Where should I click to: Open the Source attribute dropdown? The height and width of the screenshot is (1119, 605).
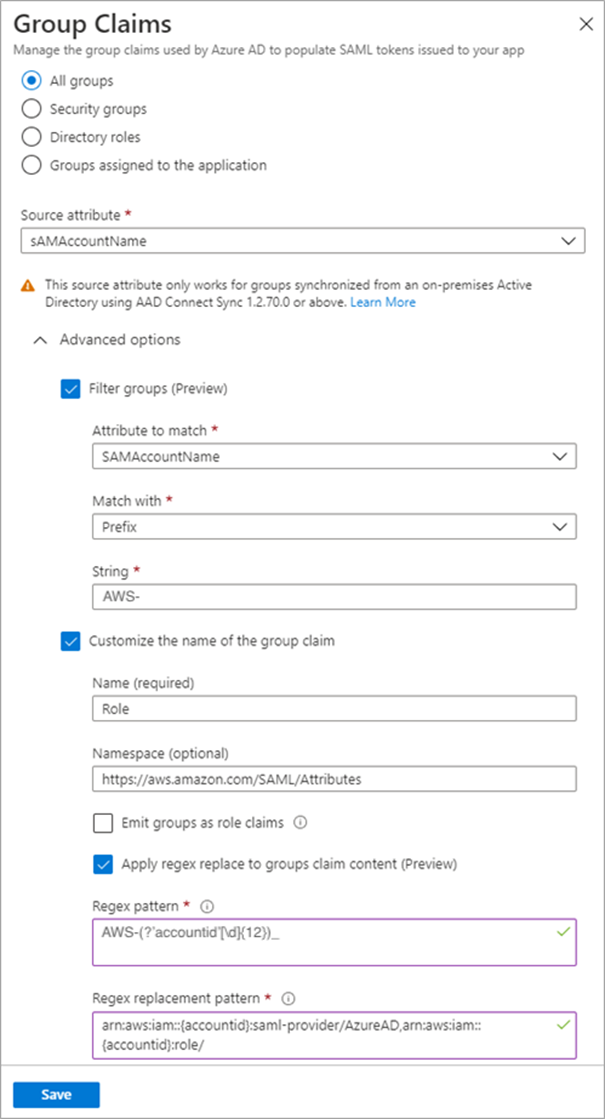pos(298,241)
